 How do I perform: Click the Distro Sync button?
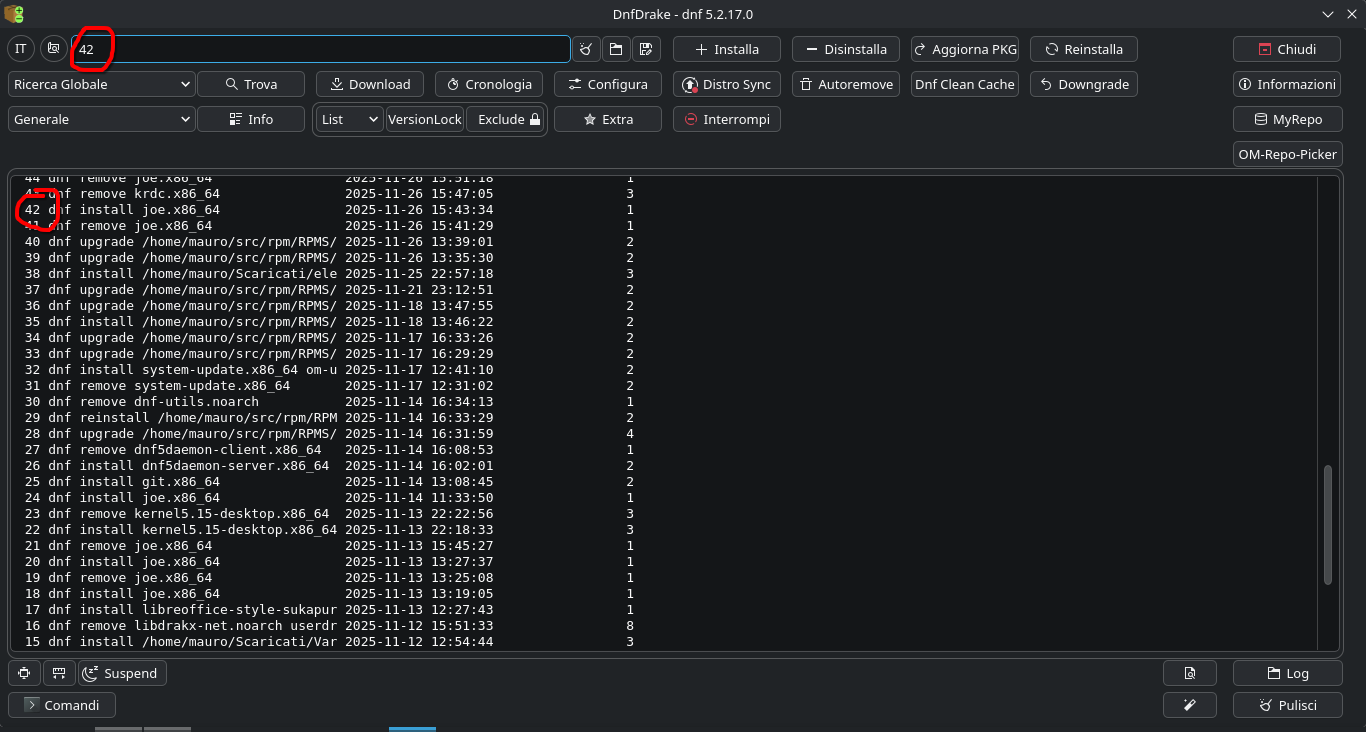(726, 84)
